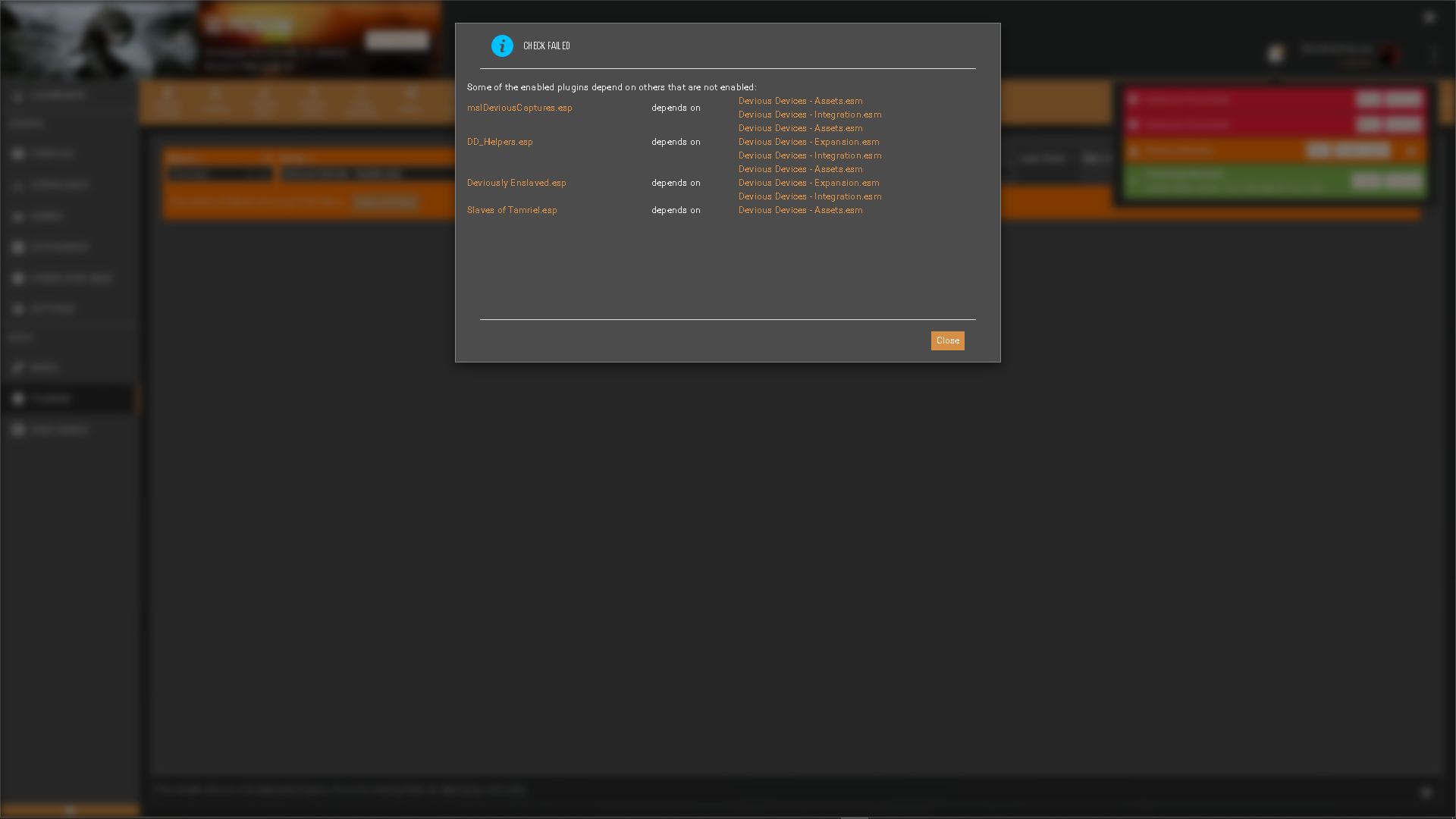The image size is (1456, 819).
Task: Click the "Some of the enabled plugins" message
Action: point(611,87)
